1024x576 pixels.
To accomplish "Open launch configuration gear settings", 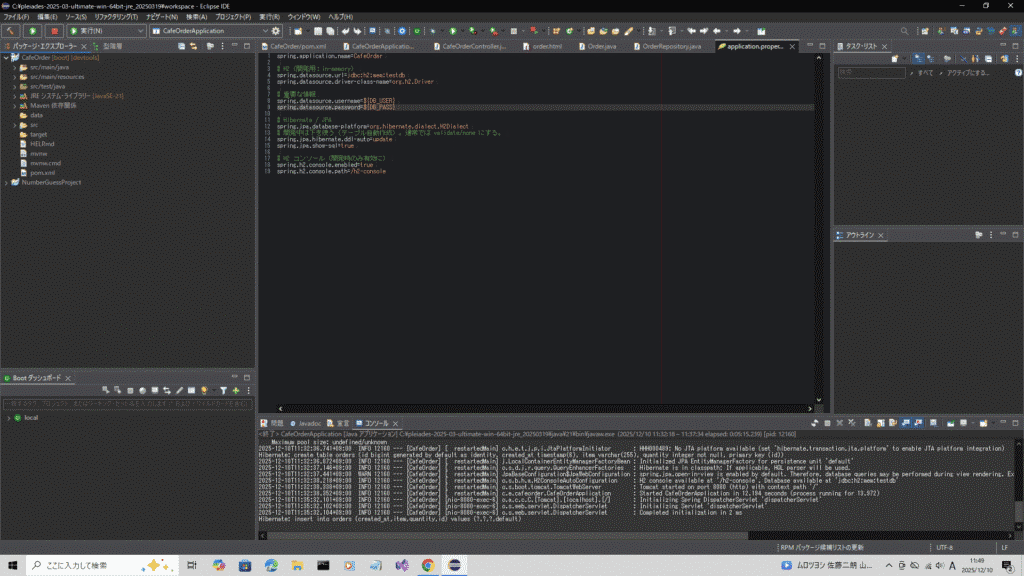I will (276, 31).
